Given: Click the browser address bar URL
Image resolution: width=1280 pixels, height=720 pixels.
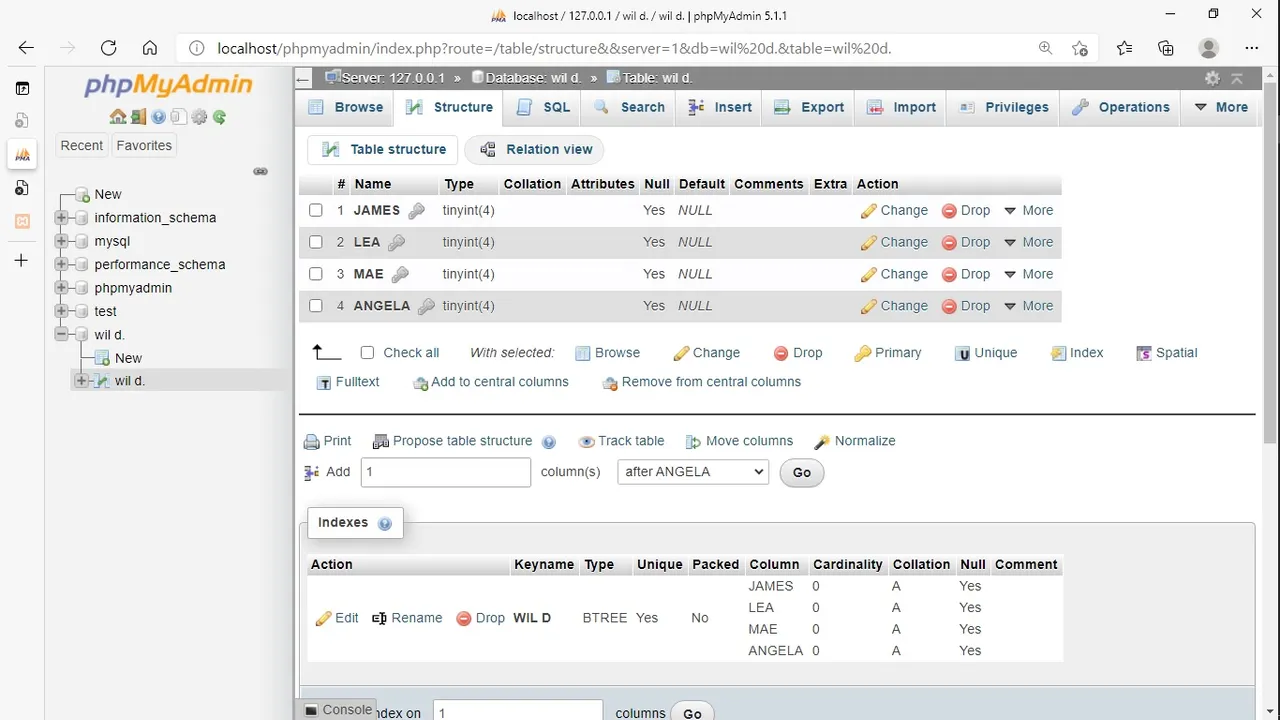Looking at the screenshot, I should (x=554, y=48).
